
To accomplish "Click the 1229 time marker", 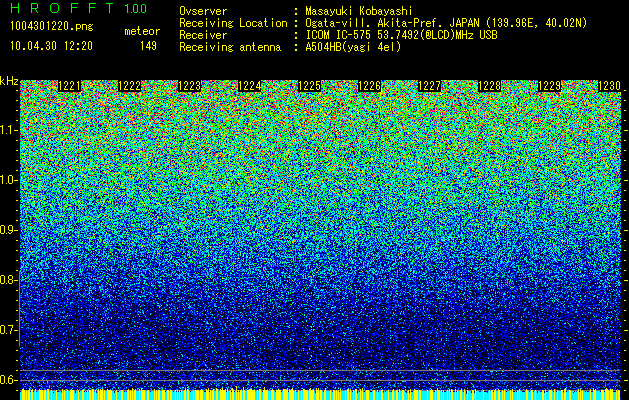I will pos(550,86).
